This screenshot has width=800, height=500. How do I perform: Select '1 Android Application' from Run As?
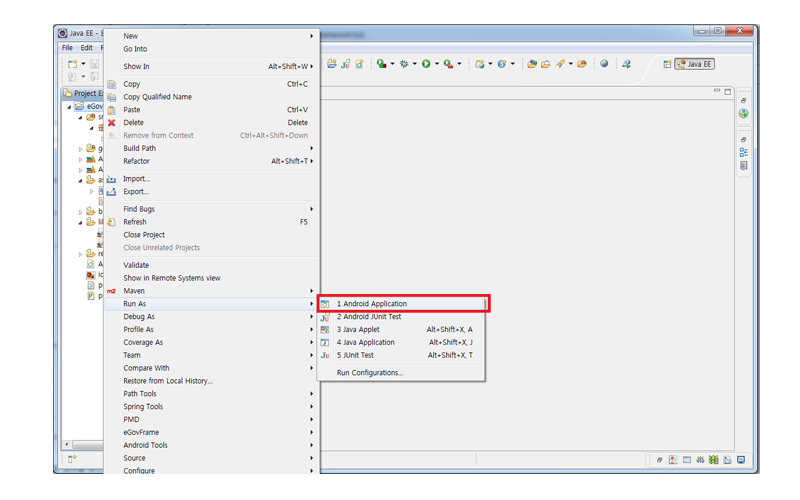click(372, 304)
